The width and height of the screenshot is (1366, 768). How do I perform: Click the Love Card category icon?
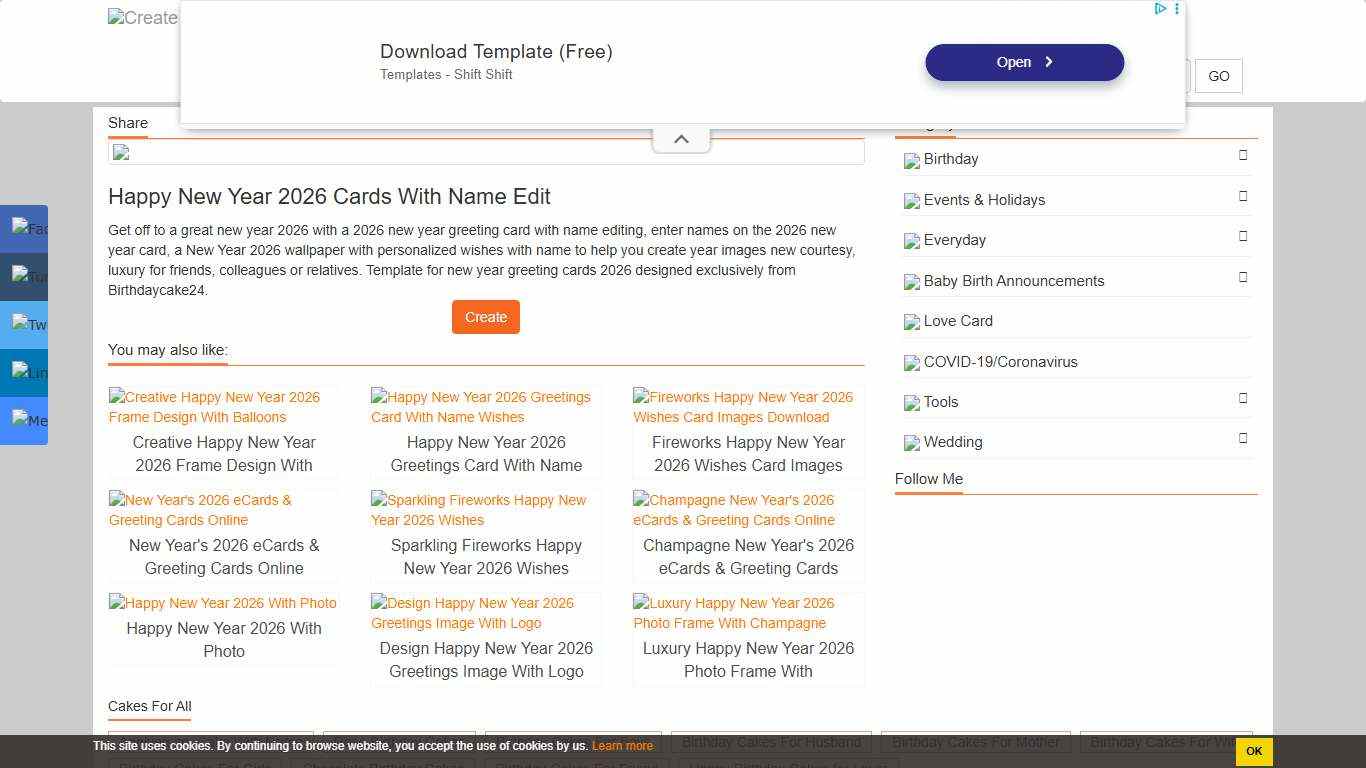912,322
